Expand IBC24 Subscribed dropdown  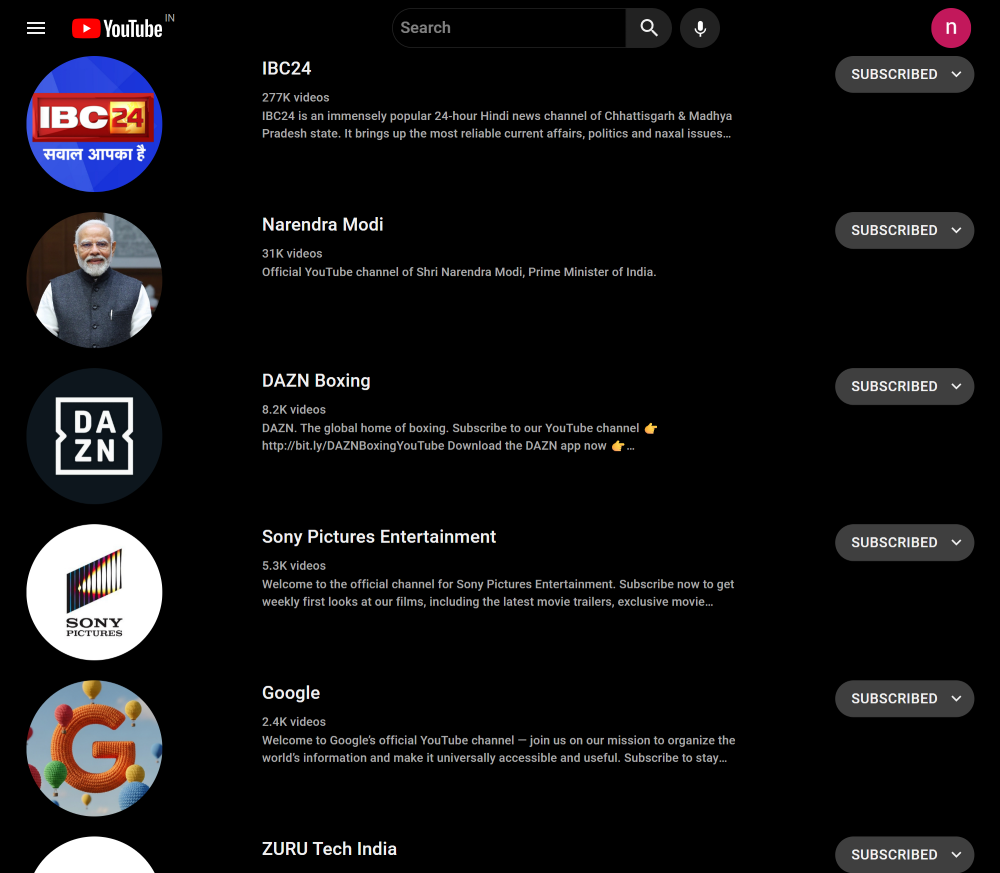tap(904, 75)
